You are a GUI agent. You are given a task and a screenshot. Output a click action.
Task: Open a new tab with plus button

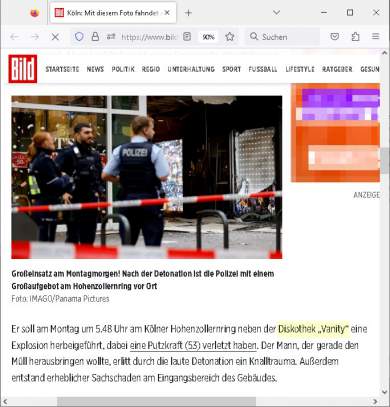[x=188, y=13]
